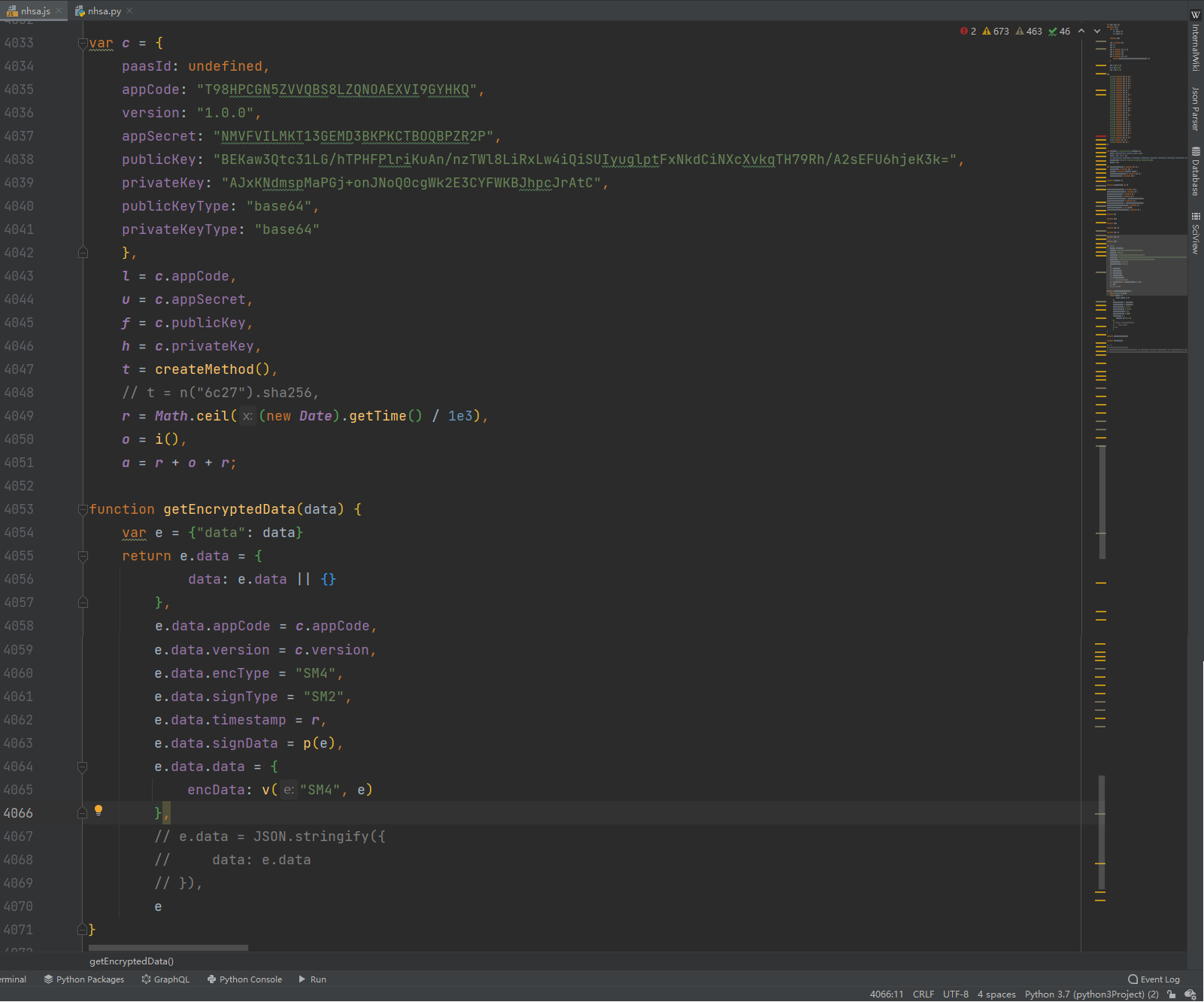Switch to the nhsa.py editor tab
This screenshot has width=1204, height=1002.
pos(104,11)
